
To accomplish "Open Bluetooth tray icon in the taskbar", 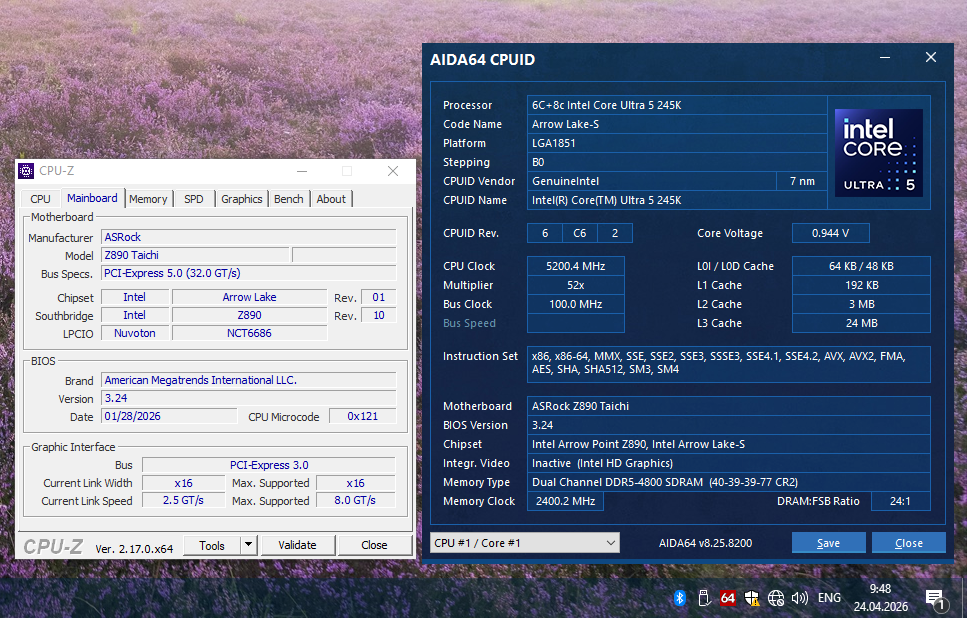I will pyautogui.click(x=679, y=597).
